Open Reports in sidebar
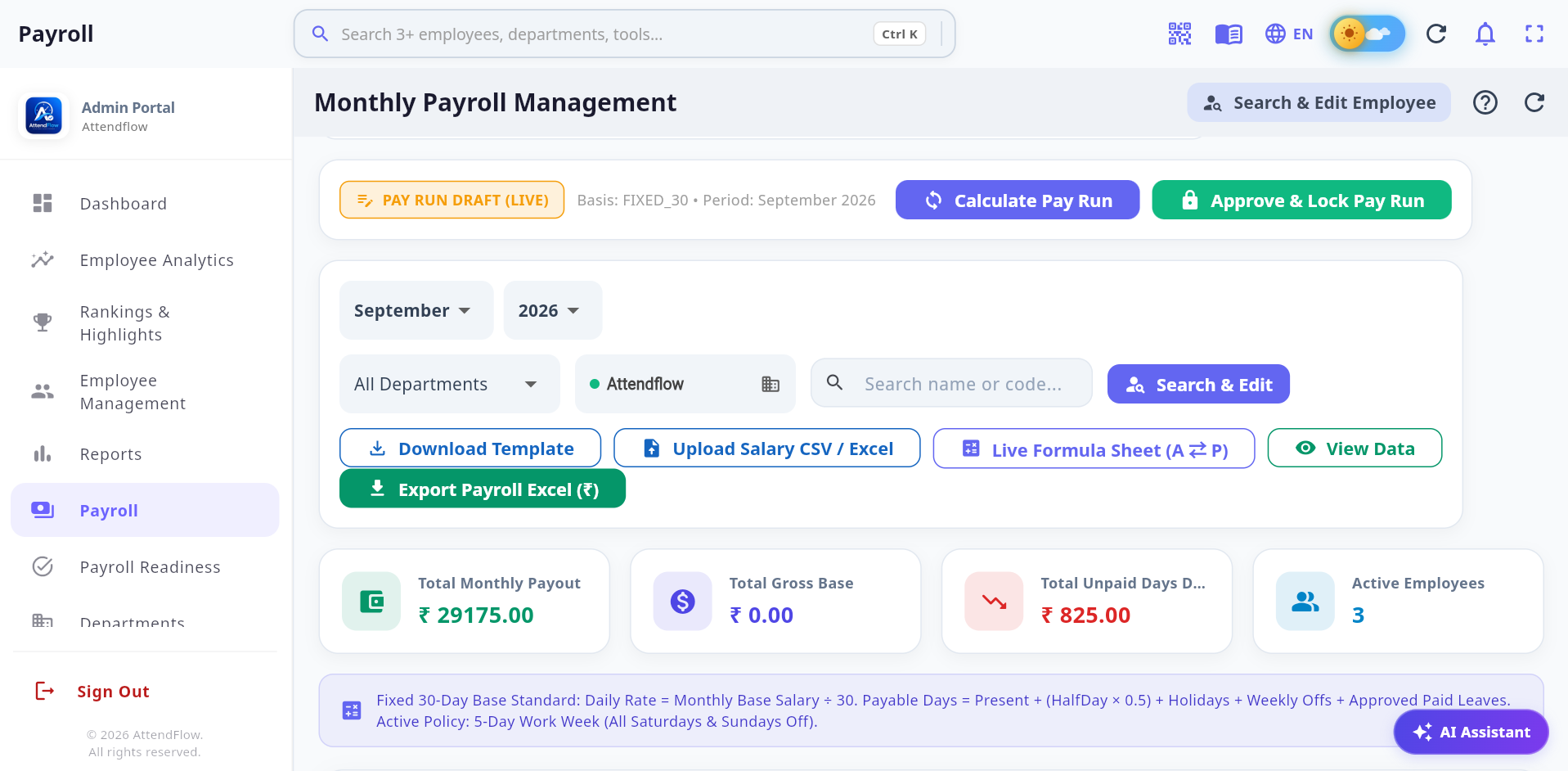Screen dimensions: 1568x771 [145, 453]
